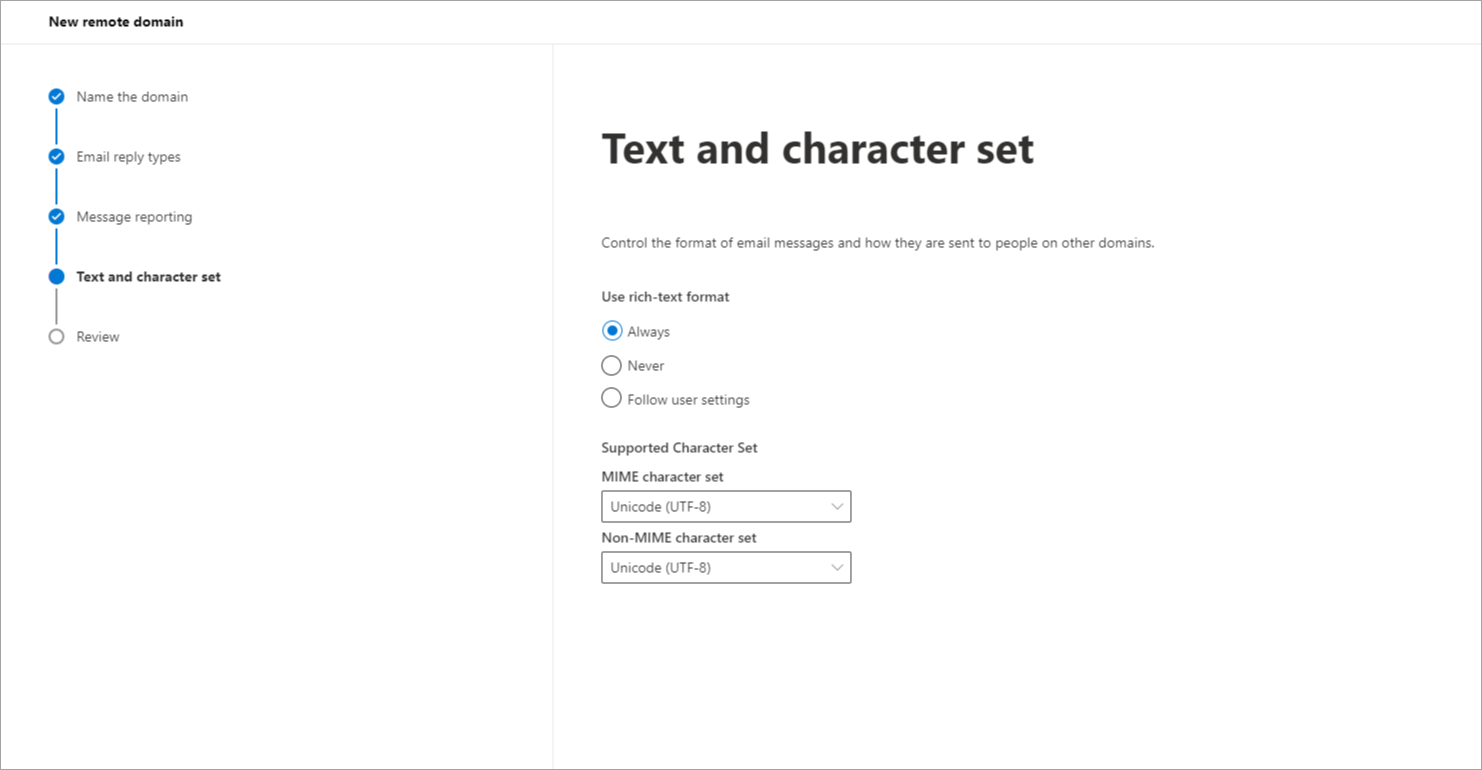Click the chevron arrow in MIME character set box
Screen dimensions: 1482x770
click(837, 507)
